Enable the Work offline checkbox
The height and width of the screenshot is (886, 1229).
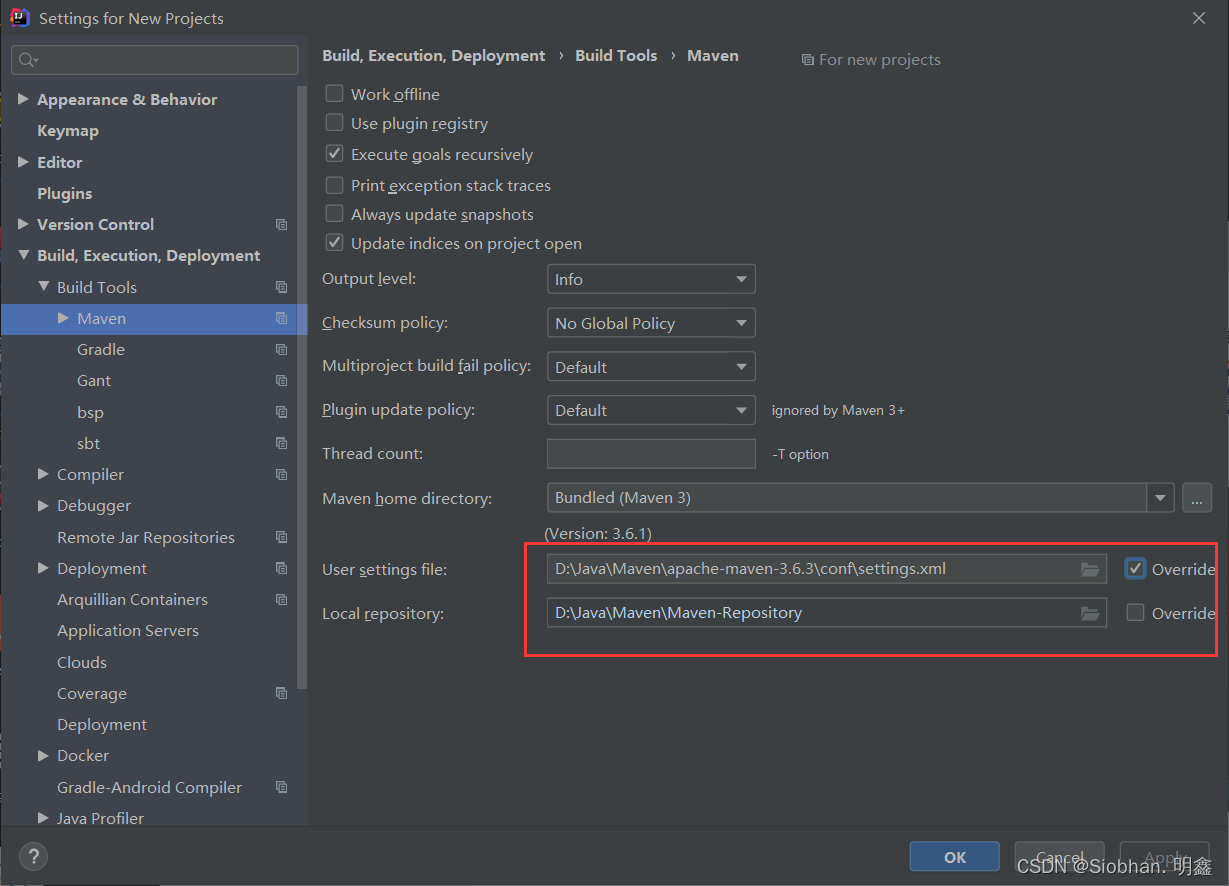(335, 94)
